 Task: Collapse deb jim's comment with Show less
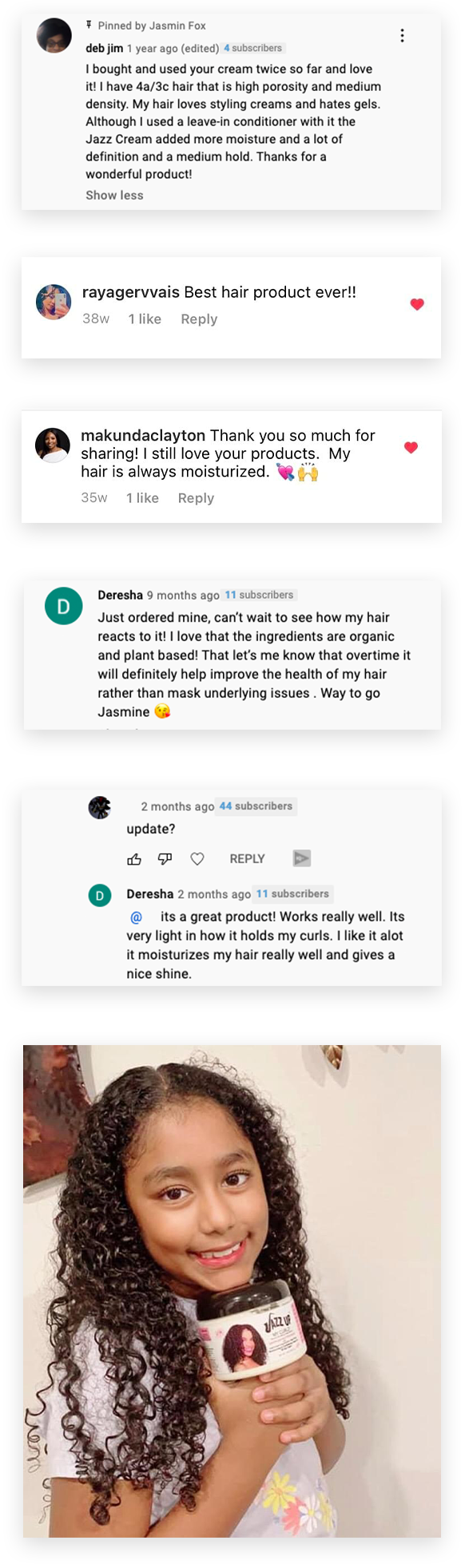(x=114, y=195)
